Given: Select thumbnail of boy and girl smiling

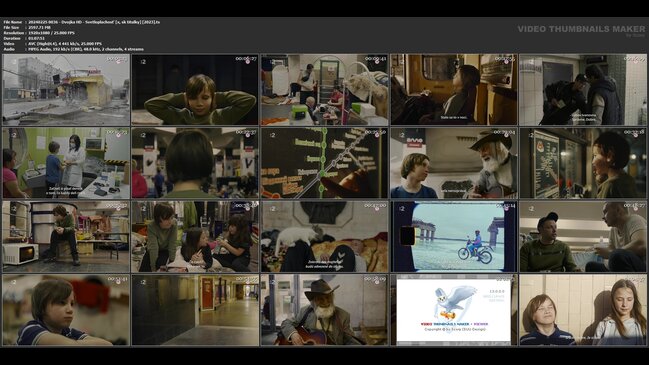Looking at the screenshot, I should 583,310.
